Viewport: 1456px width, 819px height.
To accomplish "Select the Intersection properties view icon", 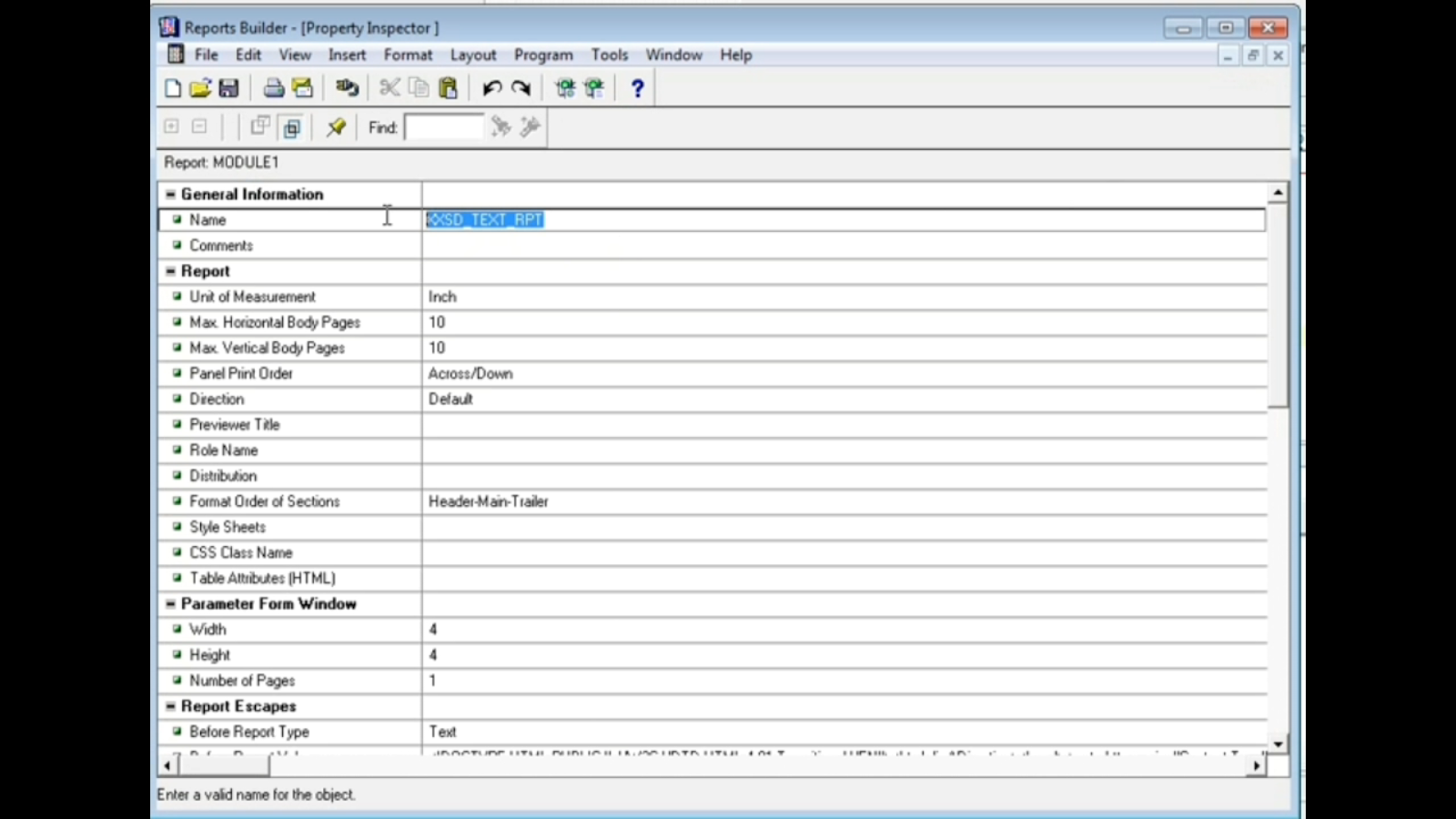I will pos(291,127).
